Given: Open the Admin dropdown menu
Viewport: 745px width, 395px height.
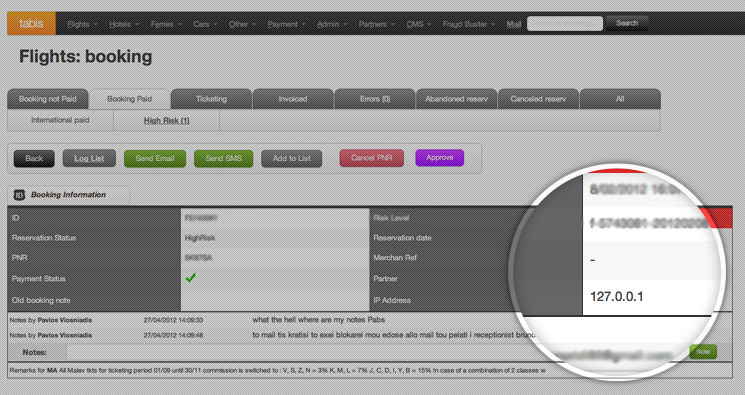Looking at the screenshot, I should pyautogui.click(x=332, y=24).
